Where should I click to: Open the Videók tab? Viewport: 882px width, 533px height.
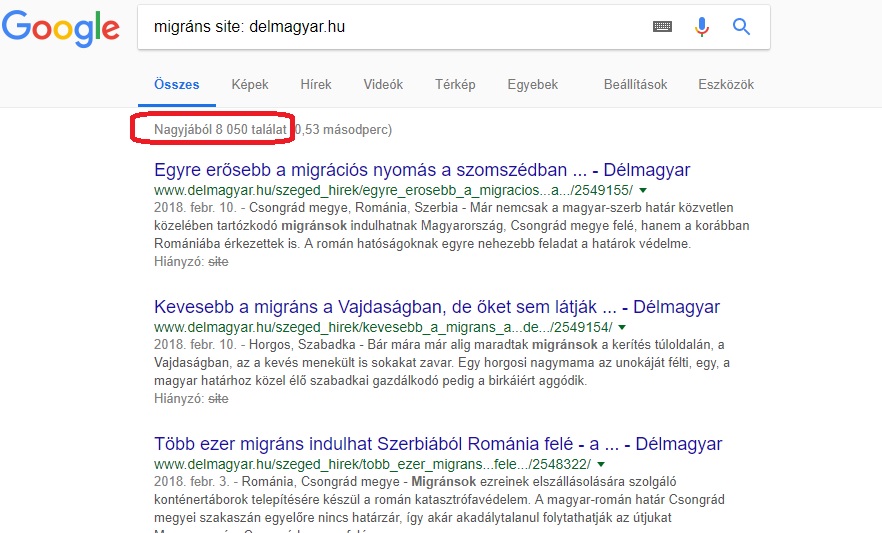click(x=383, y=85)
